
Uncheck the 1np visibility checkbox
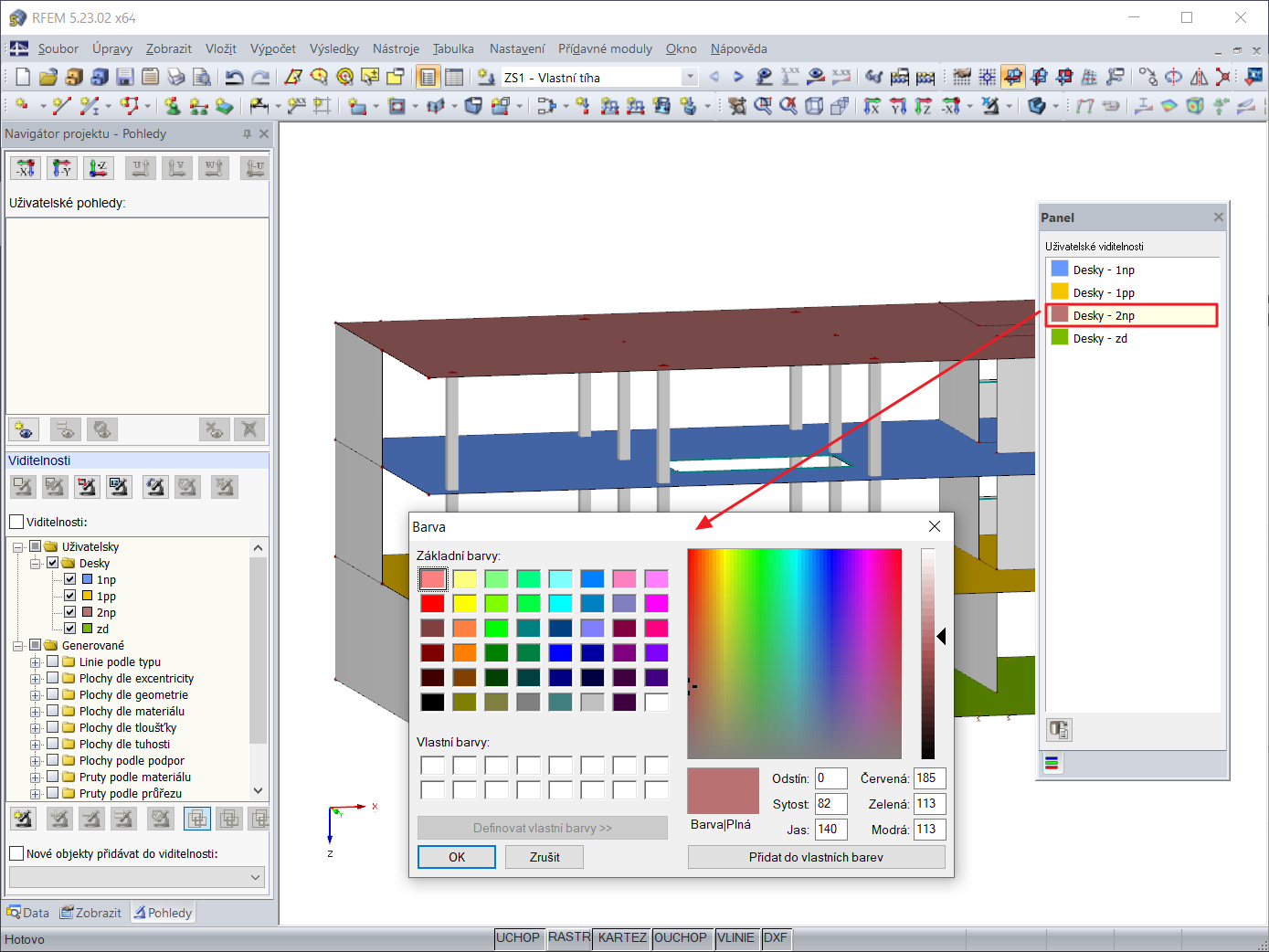click(x=70, y=579)
